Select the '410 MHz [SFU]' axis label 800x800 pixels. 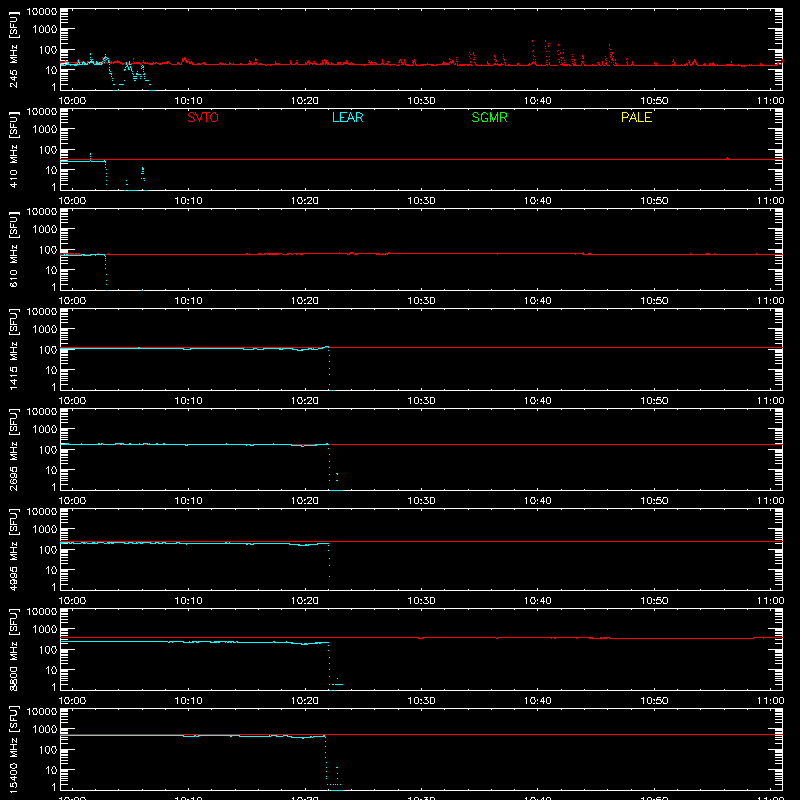click(14, 149)
